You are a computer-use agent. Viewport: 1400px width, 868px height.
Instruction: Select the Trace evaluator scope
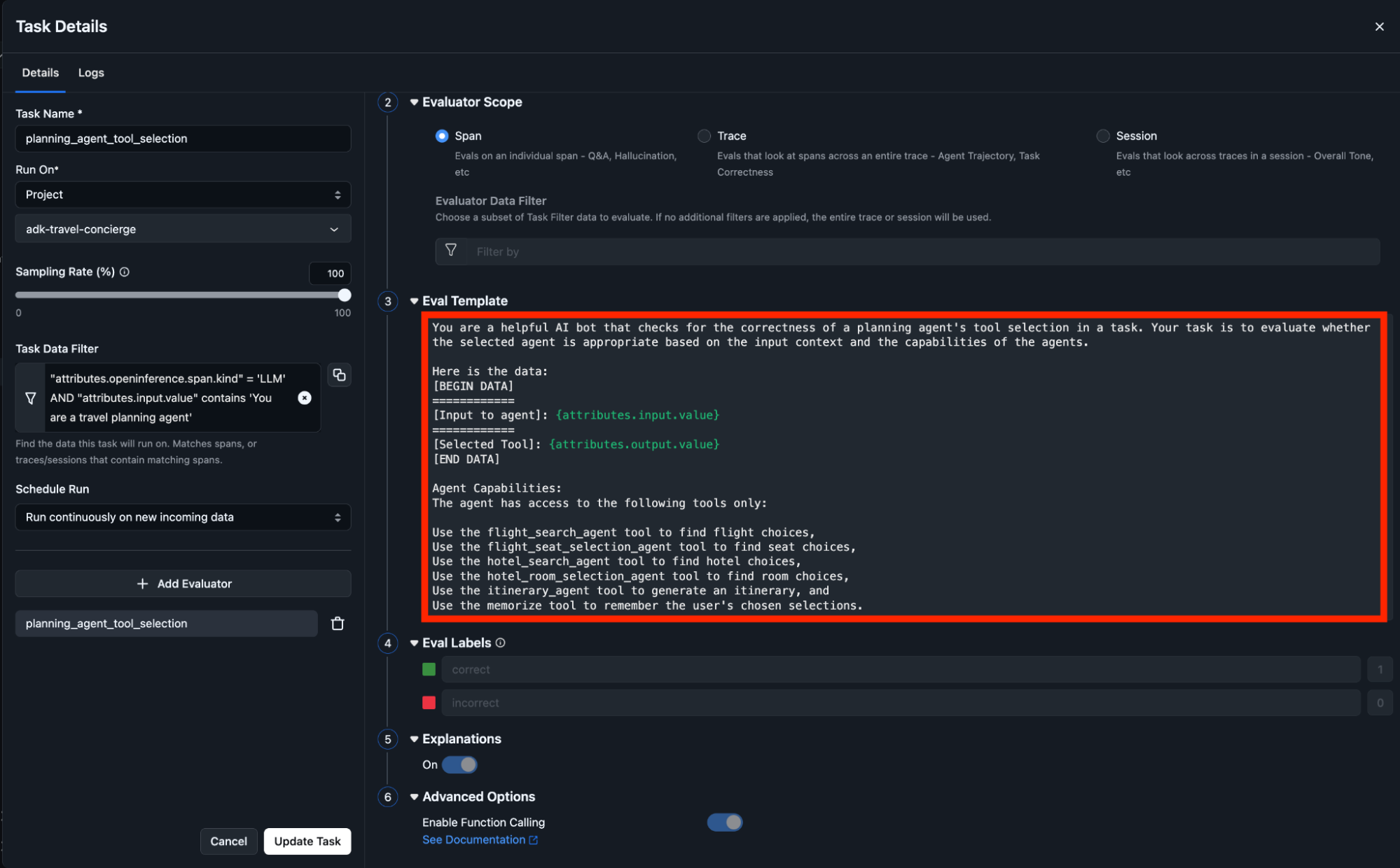704,136
